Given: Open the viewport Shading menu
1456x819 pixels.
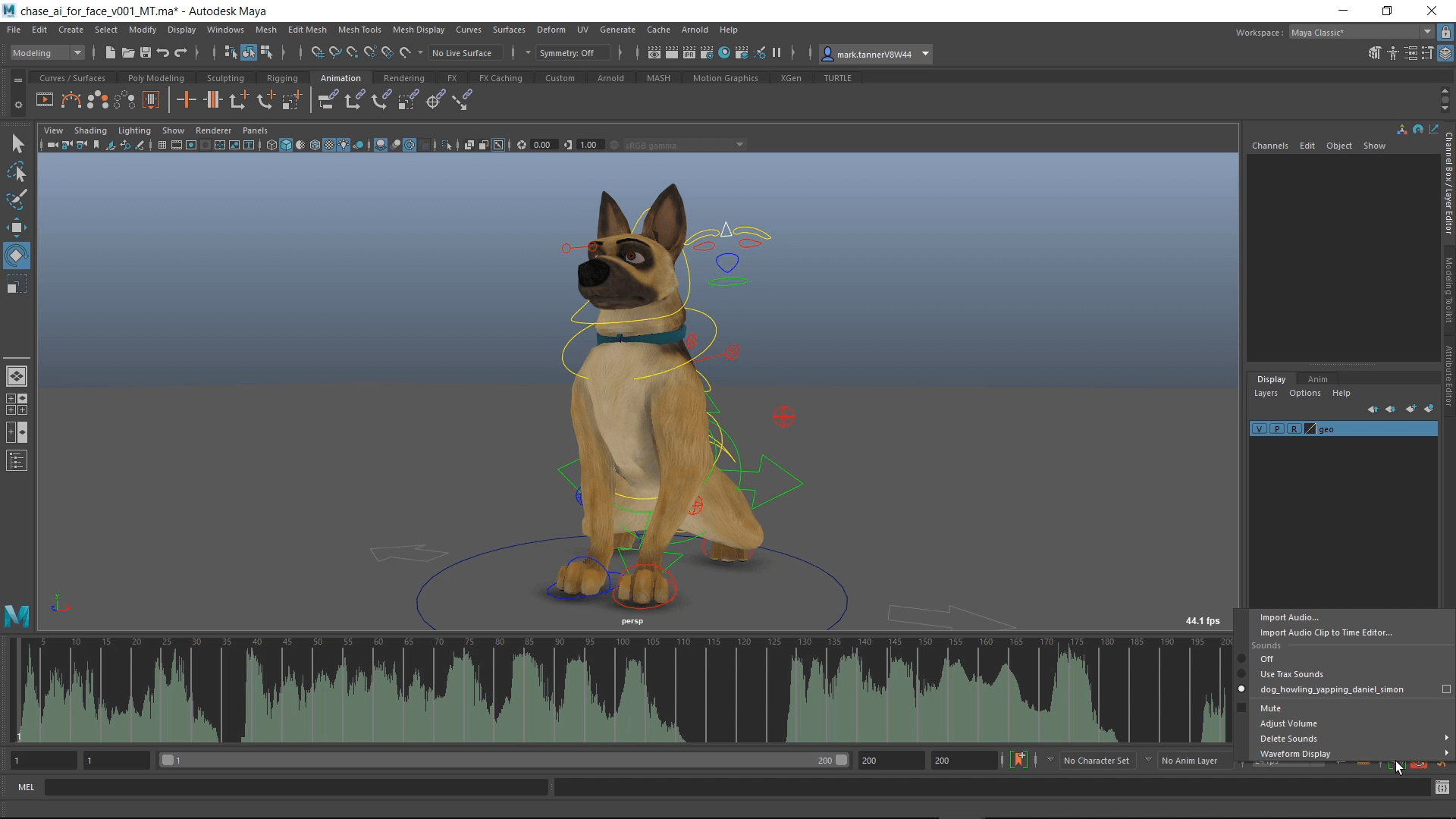Looking at the screenshot, I should 90,130.
